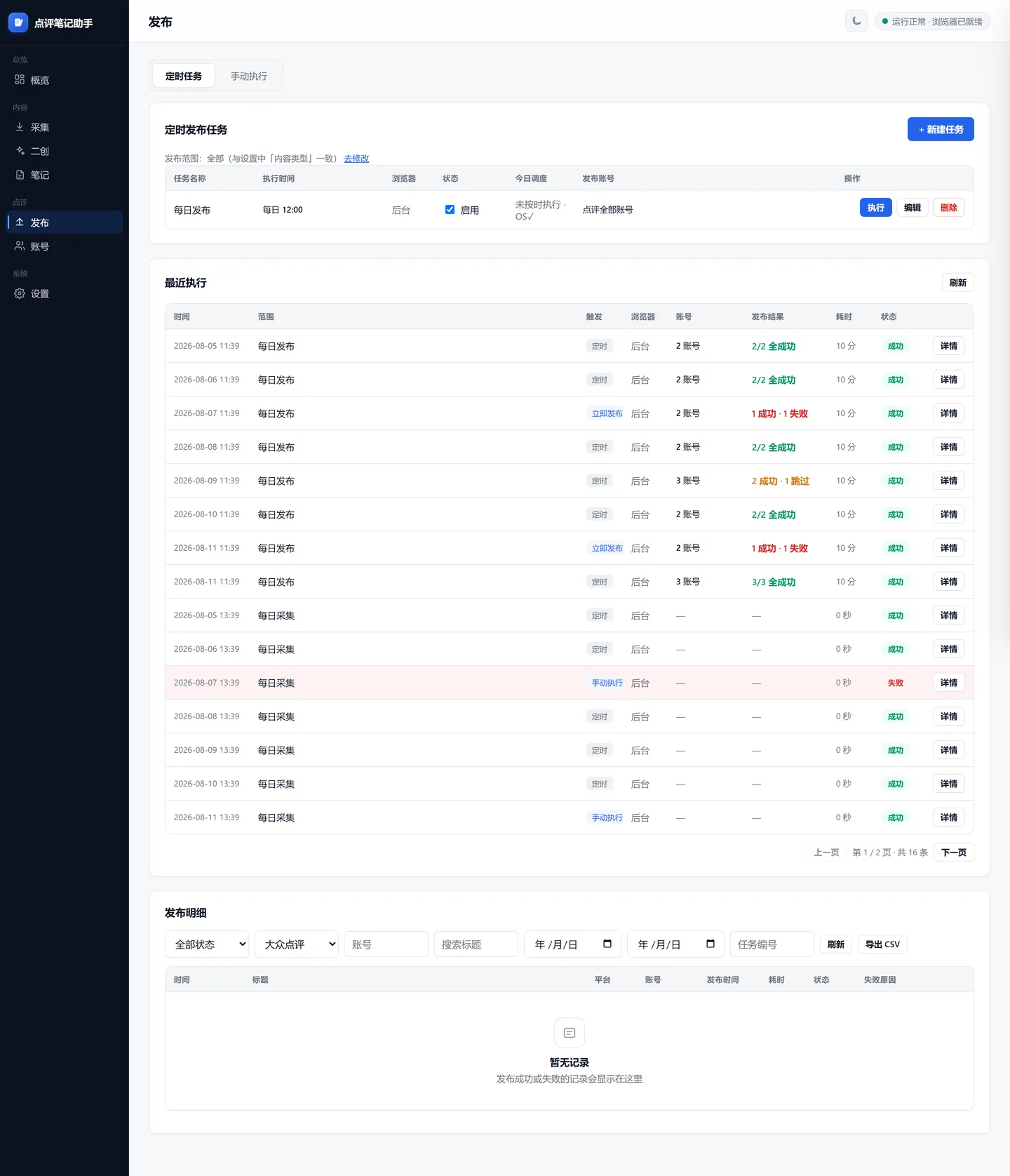The image size is (1010, 1176).
Task: Click the 发布 upload icon in sidebar
Action: (x=20, y=222)
